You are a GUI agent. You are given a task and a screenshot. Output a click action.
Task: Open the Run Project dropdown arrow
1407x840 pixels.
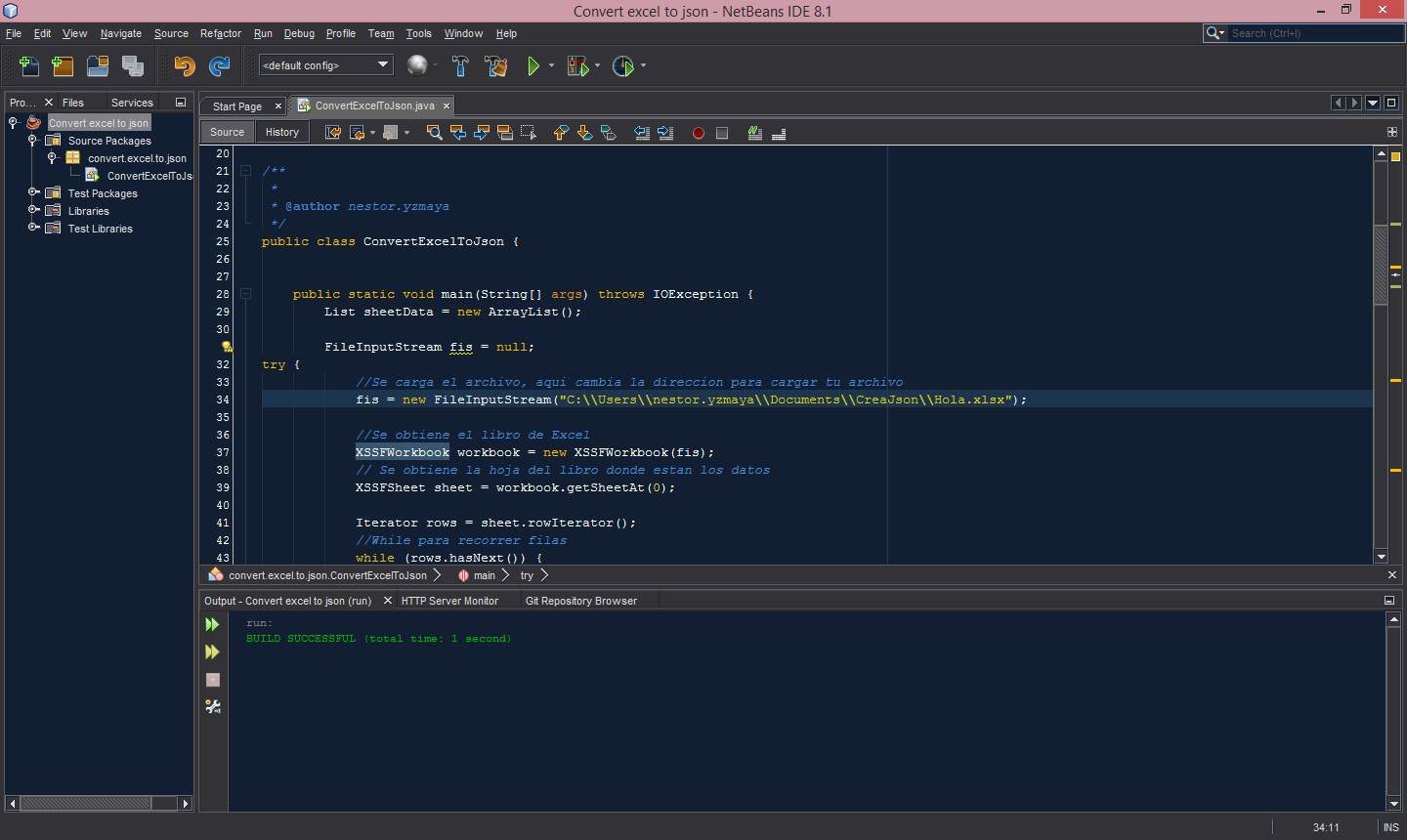coord(551,66)
